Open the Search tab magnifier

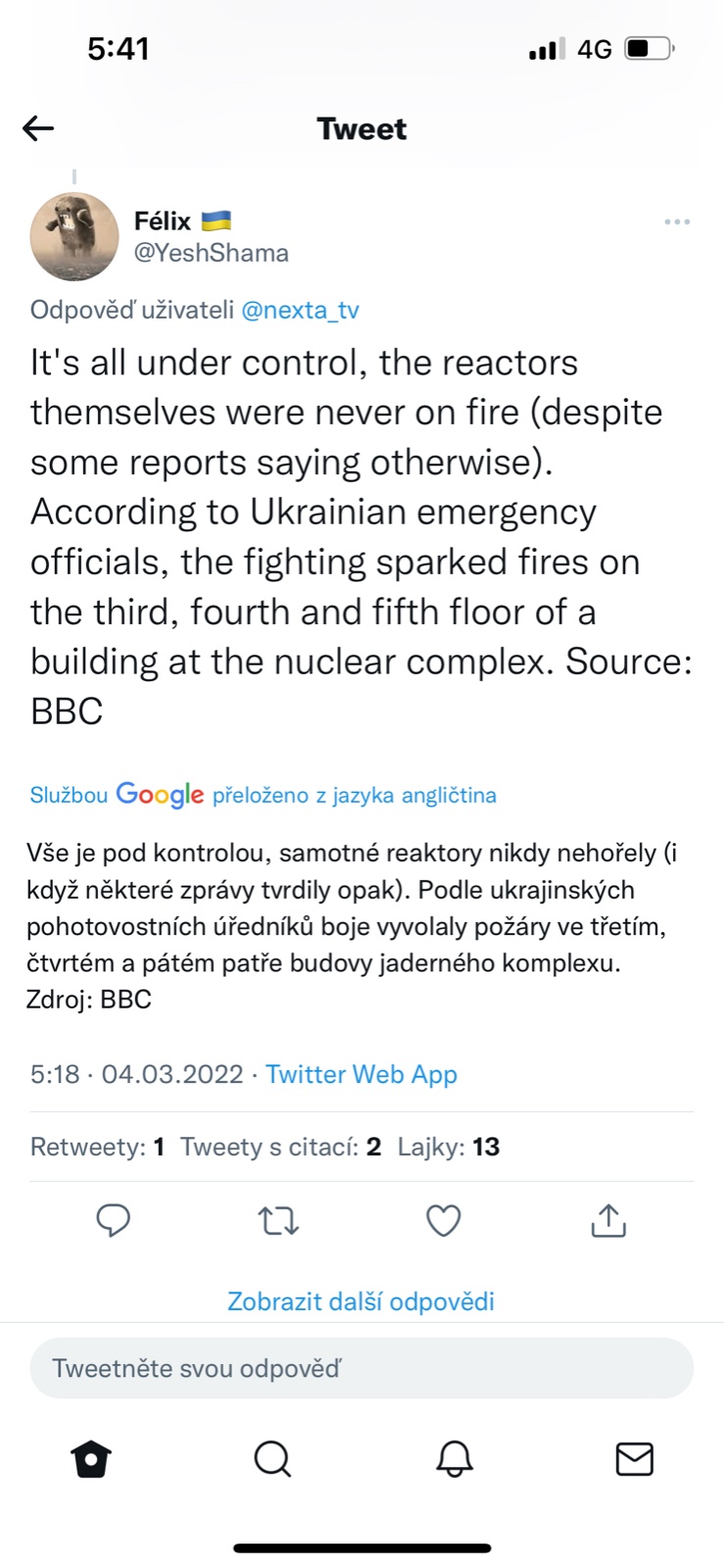point(272,1459)
